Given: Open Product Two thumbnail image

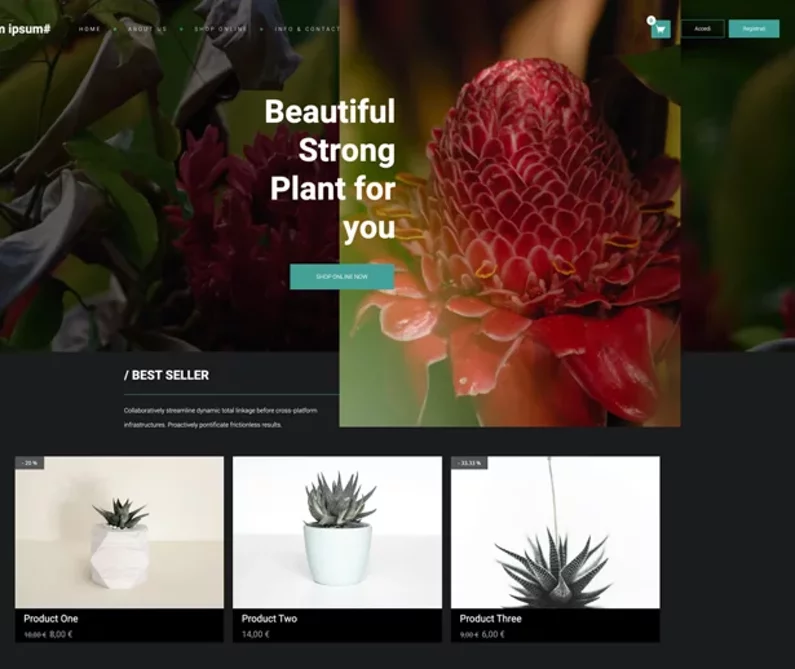Looking at the screenshot, I should [x=337, y=532].
